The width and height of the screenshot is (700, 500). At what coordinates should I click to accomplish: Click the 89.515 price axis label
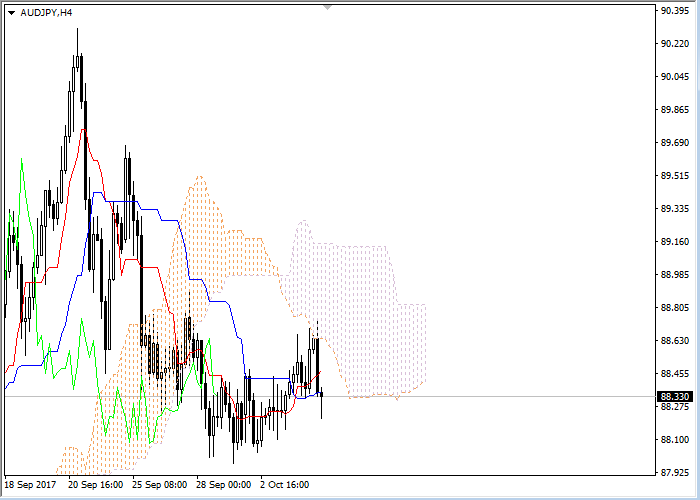tap(675, 176)
